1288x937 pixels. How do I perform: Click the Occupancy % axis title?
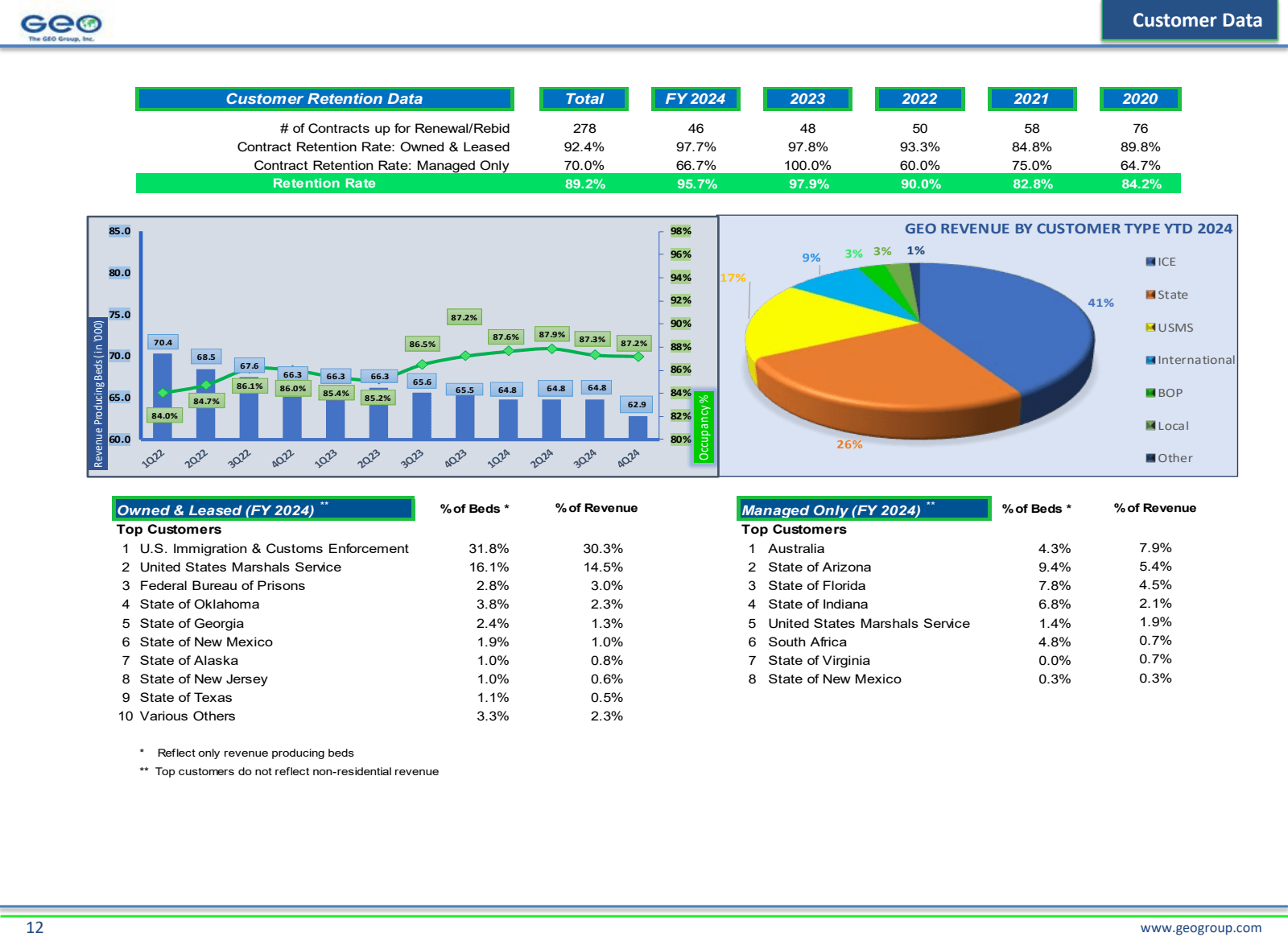point(704,427)
